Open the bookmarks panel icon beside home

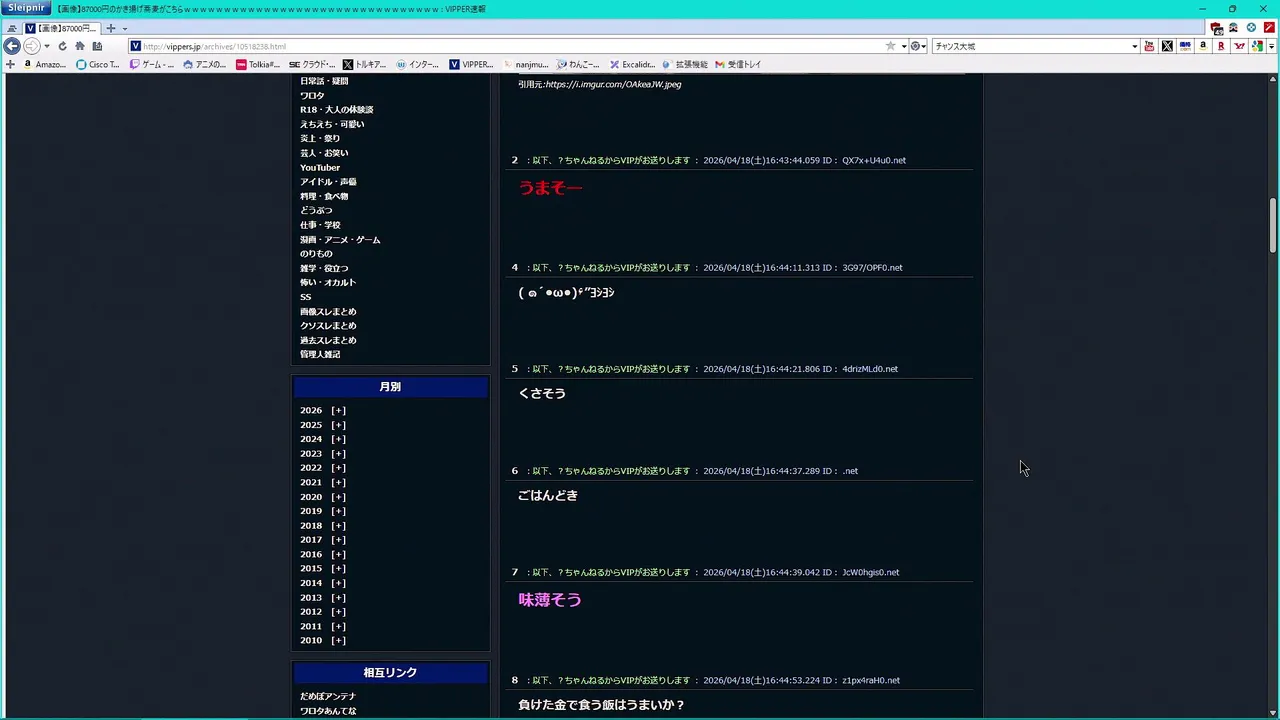97,46
